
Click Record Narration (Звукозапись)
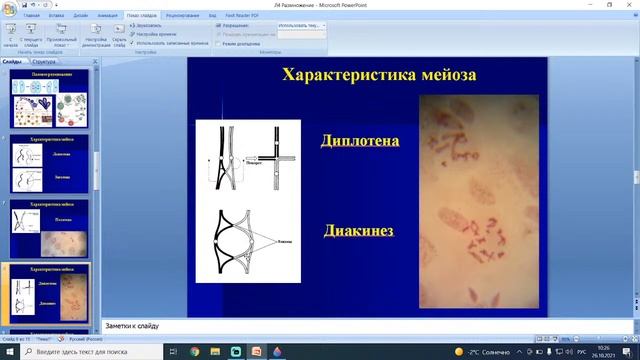click(146, 25)
